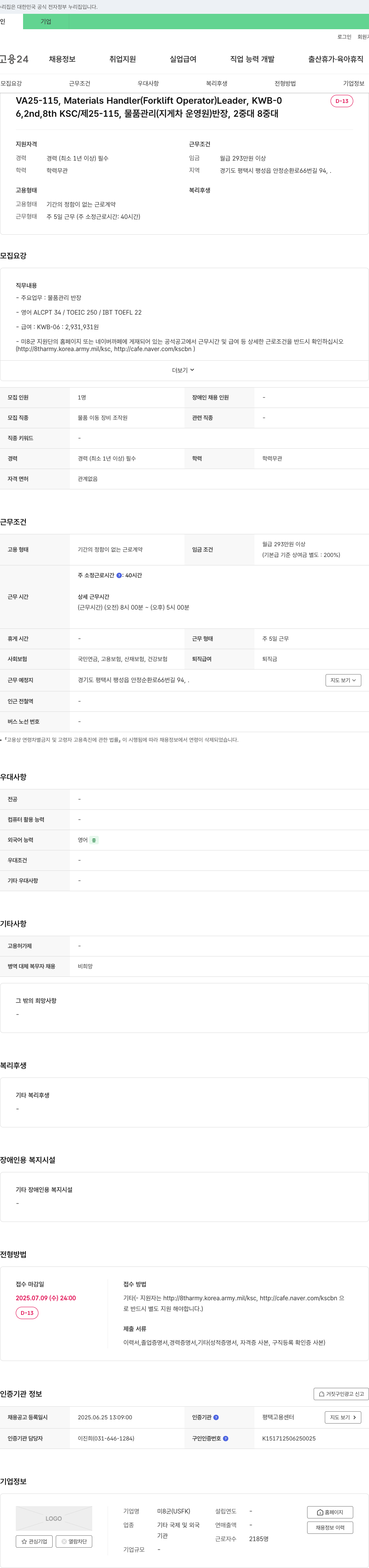The width and height of the screenshot is (369, 1568).
Task: Open the 실업급여 menu
Action: pyautogui.click(x=183, y=59)
